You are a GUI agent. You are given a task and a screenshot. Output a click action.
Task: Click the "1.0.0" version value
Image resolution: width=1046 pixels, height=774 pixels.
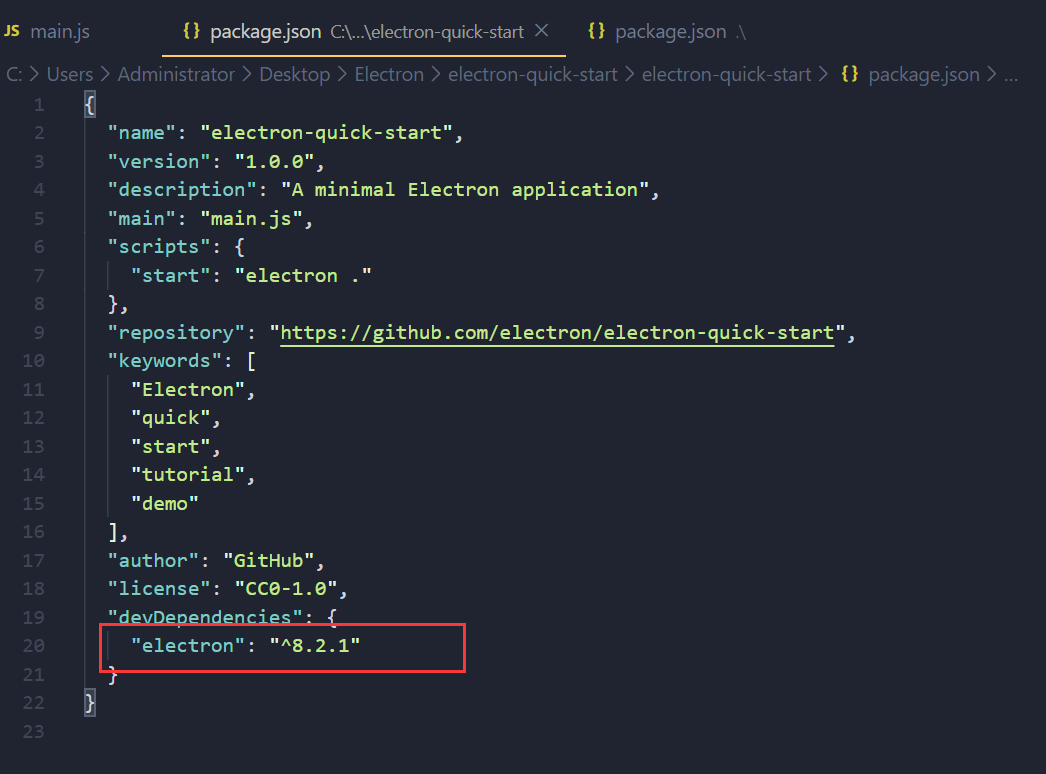274,161
